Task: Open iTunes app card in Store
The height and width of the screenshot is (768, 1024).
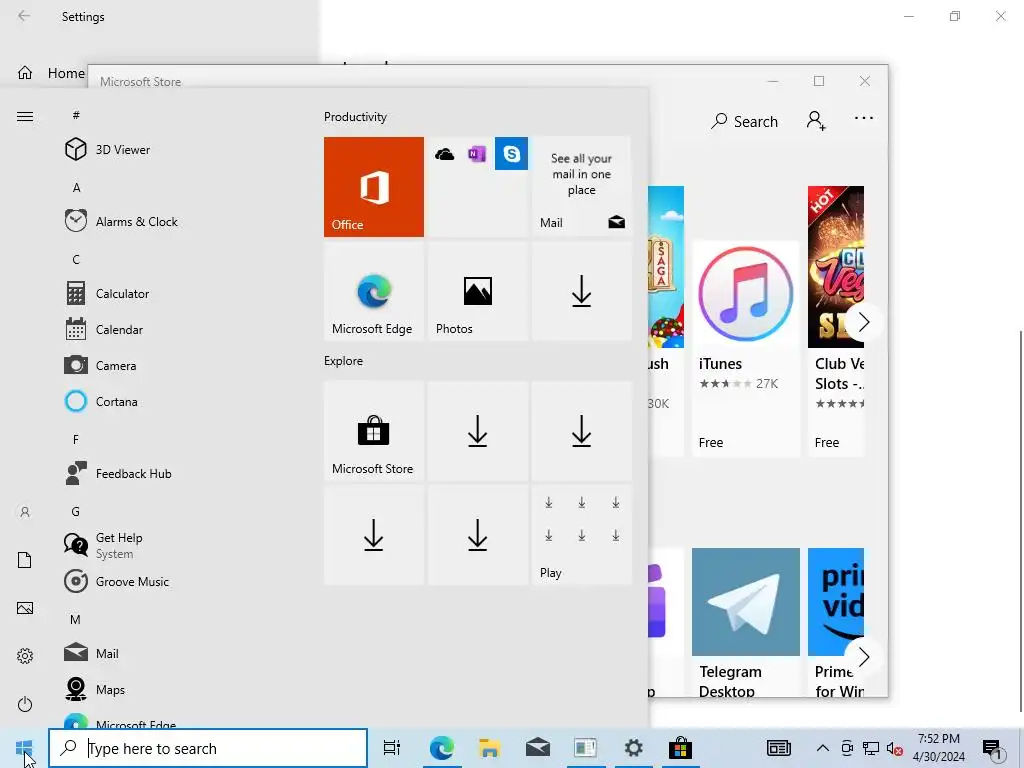Action: point(746,348)
